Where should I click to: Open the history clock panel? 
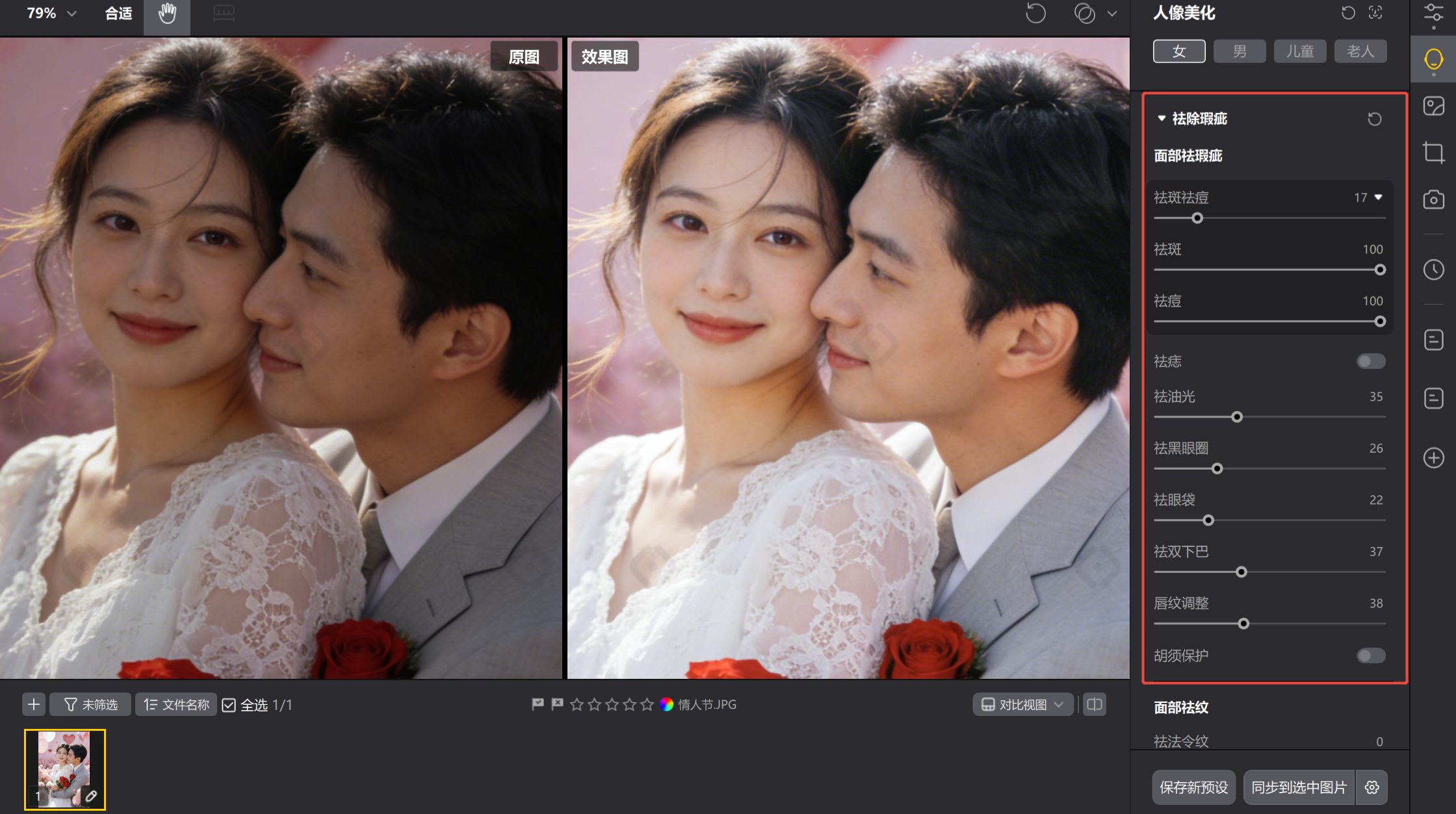click(x=1433, y=270)
